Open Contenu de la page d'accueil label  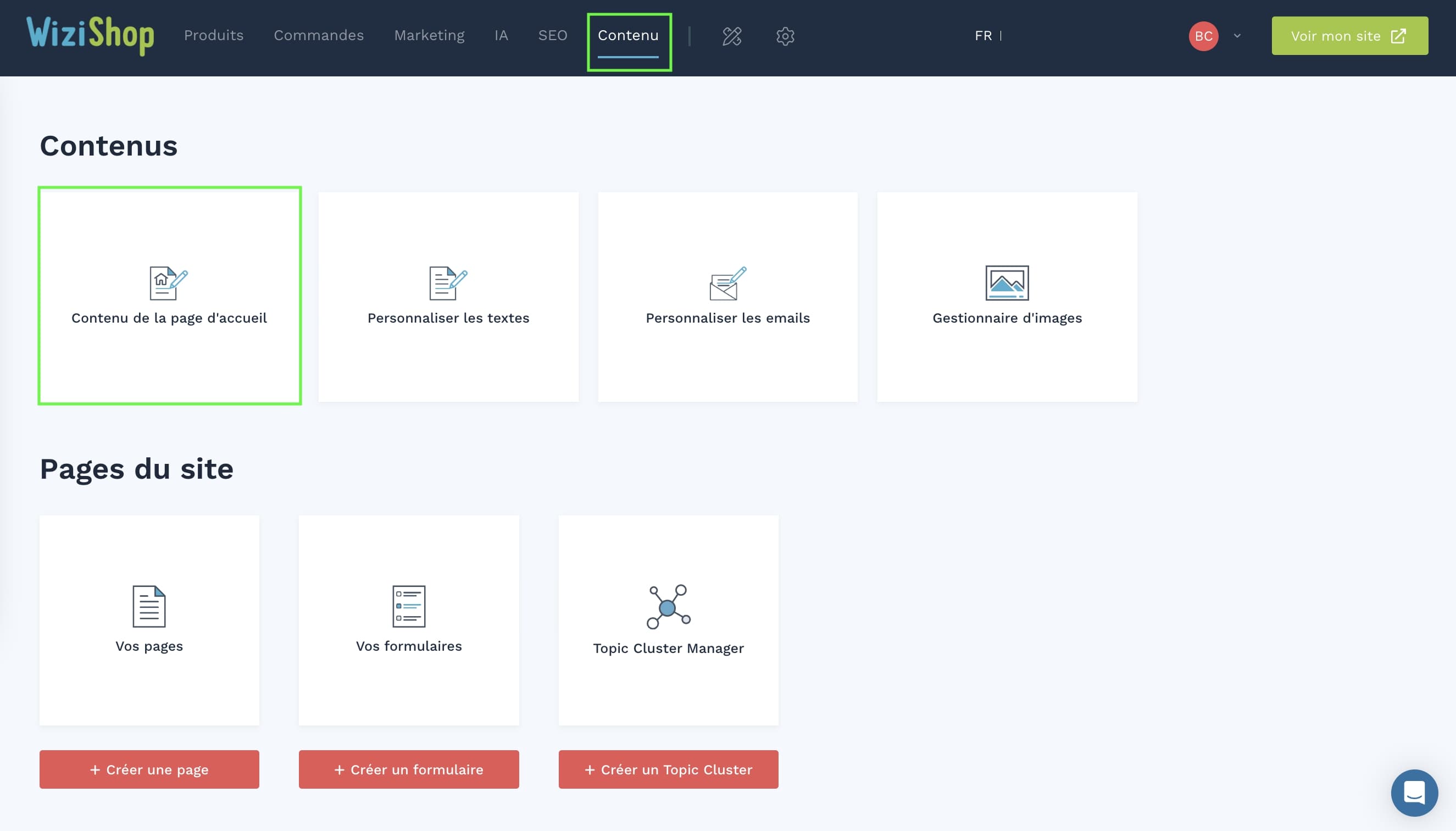[x=169, y=318]
